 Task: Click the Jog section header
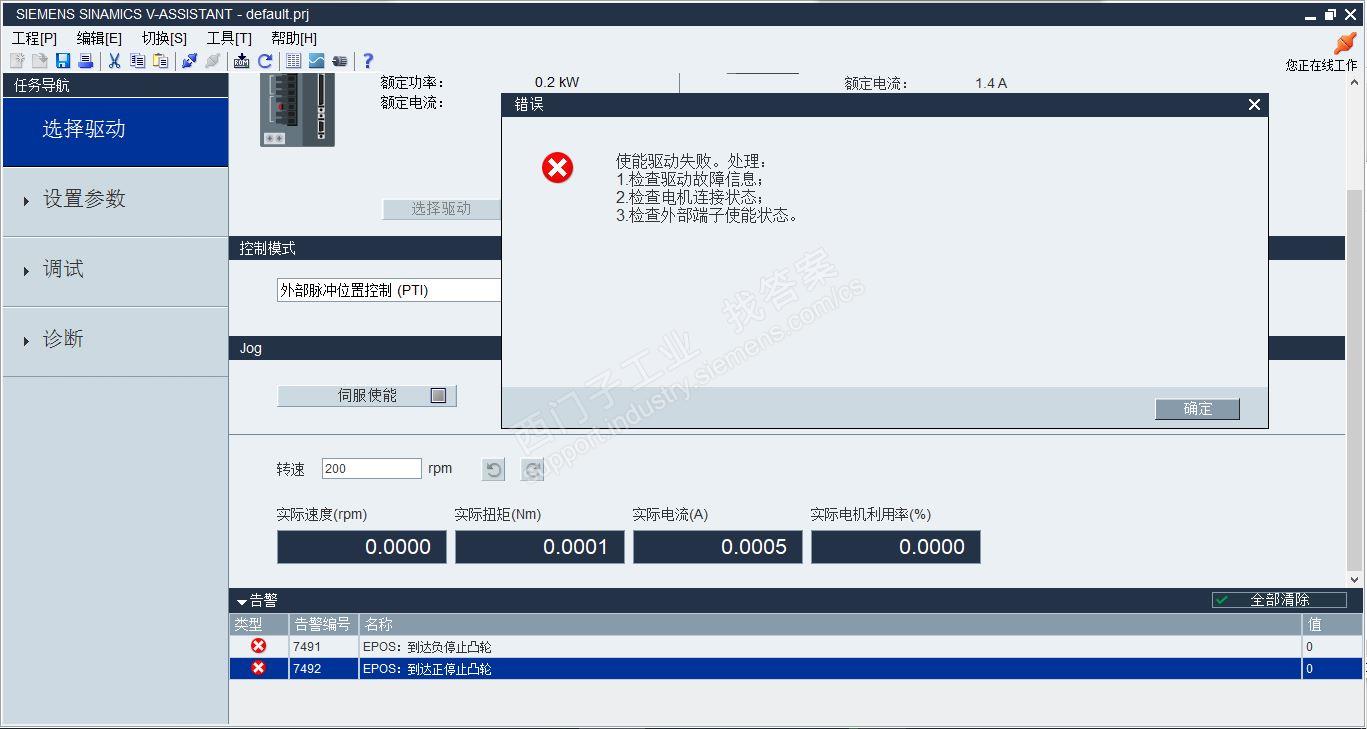[x=365, y=348]
